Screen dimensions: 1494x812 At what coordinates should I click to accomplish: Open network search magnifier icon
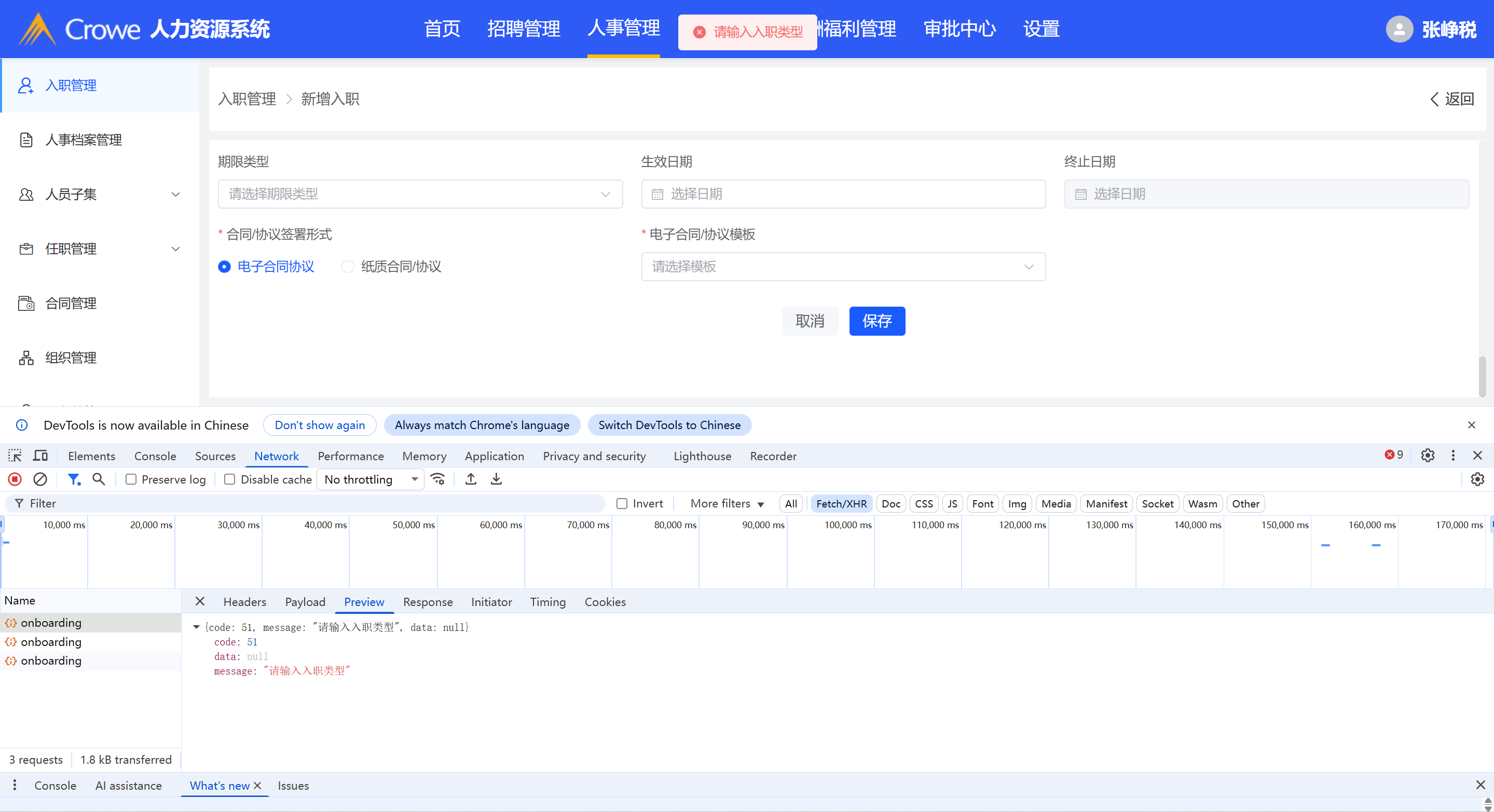click(99, 479)
